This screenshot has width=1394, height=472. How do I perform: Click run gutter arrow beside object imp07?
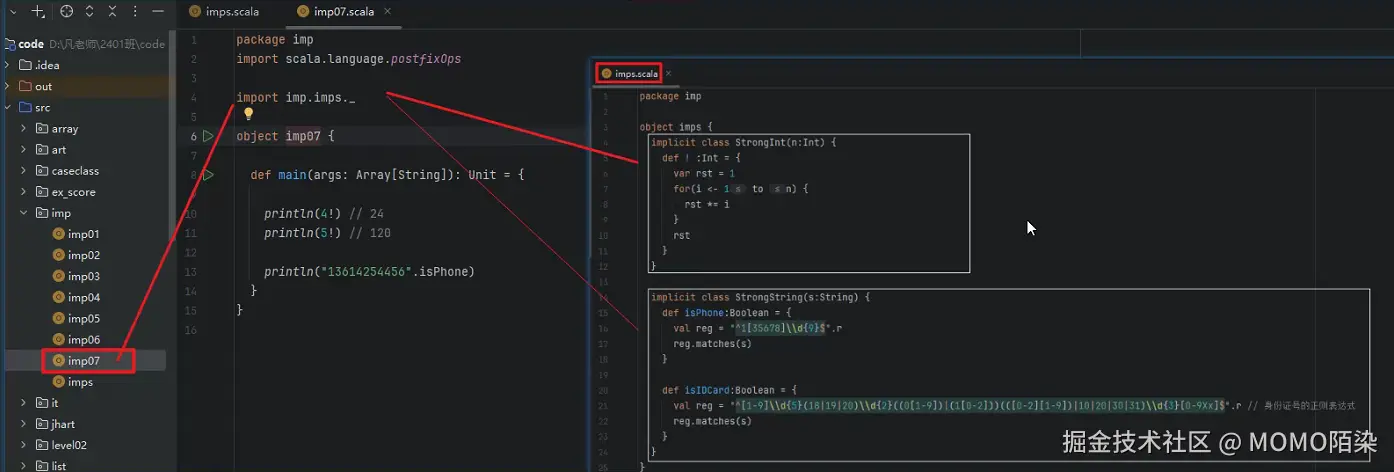(x=208, y=136)
